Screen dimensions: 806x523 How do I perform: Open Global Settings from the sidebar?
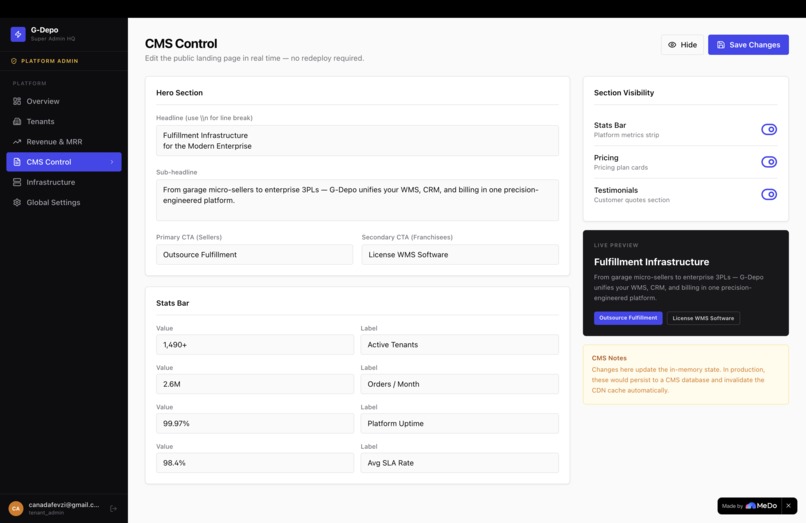coord(64,203)
